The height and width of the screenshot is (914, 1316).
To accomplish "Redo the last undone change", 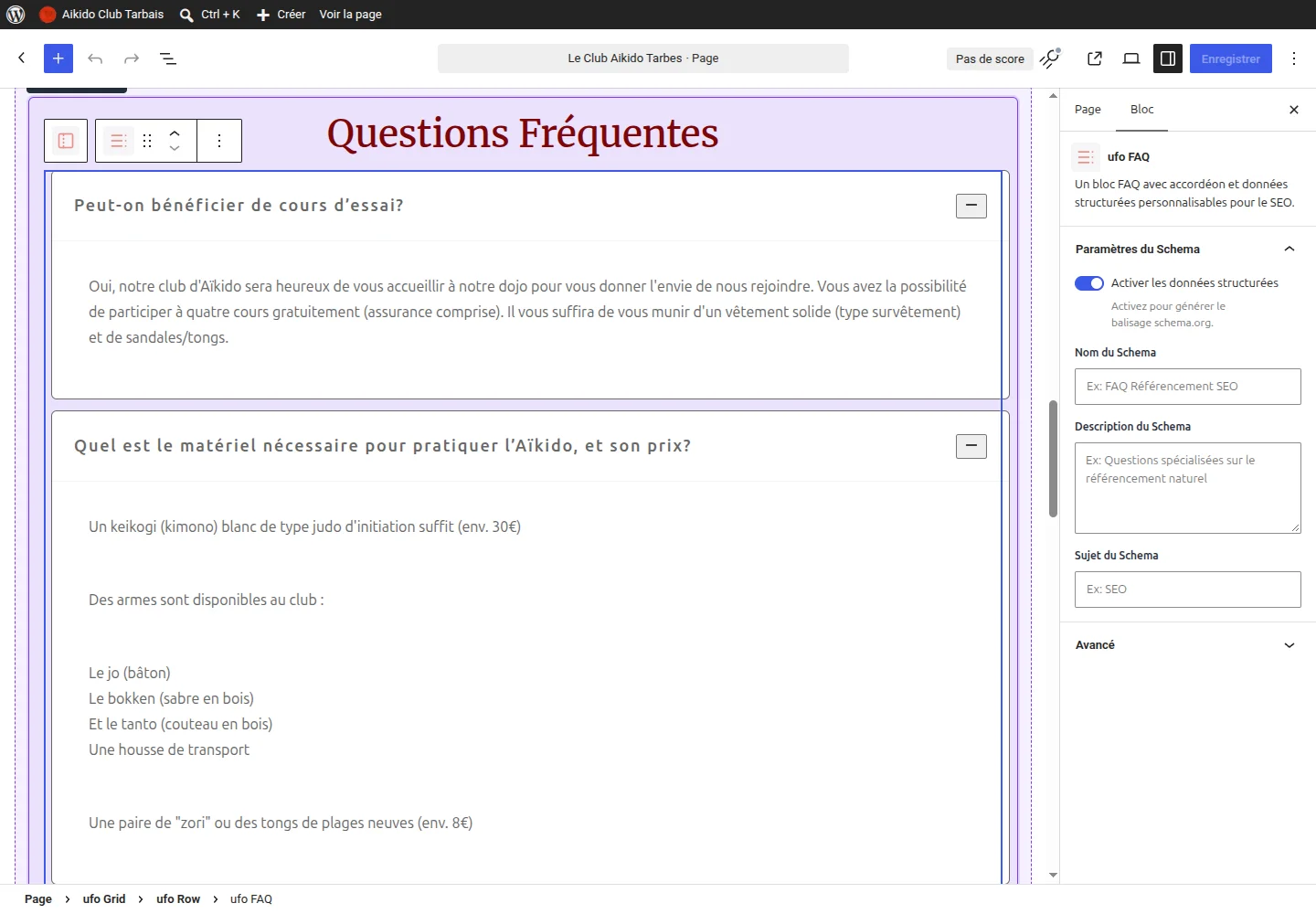I will (132, 58).
